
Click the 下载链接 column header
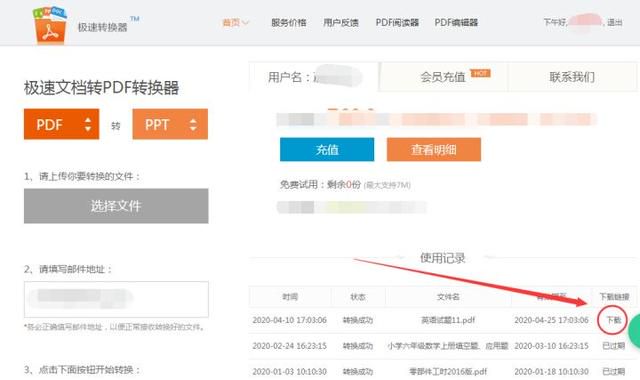tap(614, 297)
